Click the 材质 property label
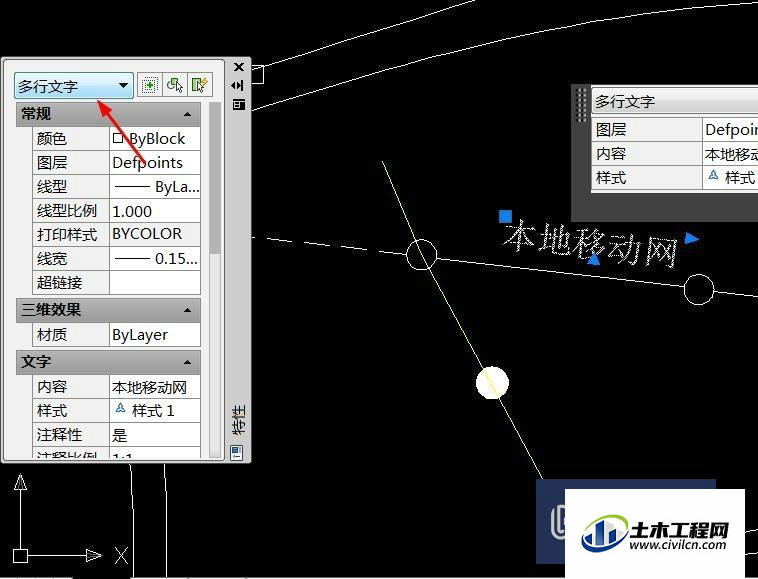 click(x=52, y=335)
